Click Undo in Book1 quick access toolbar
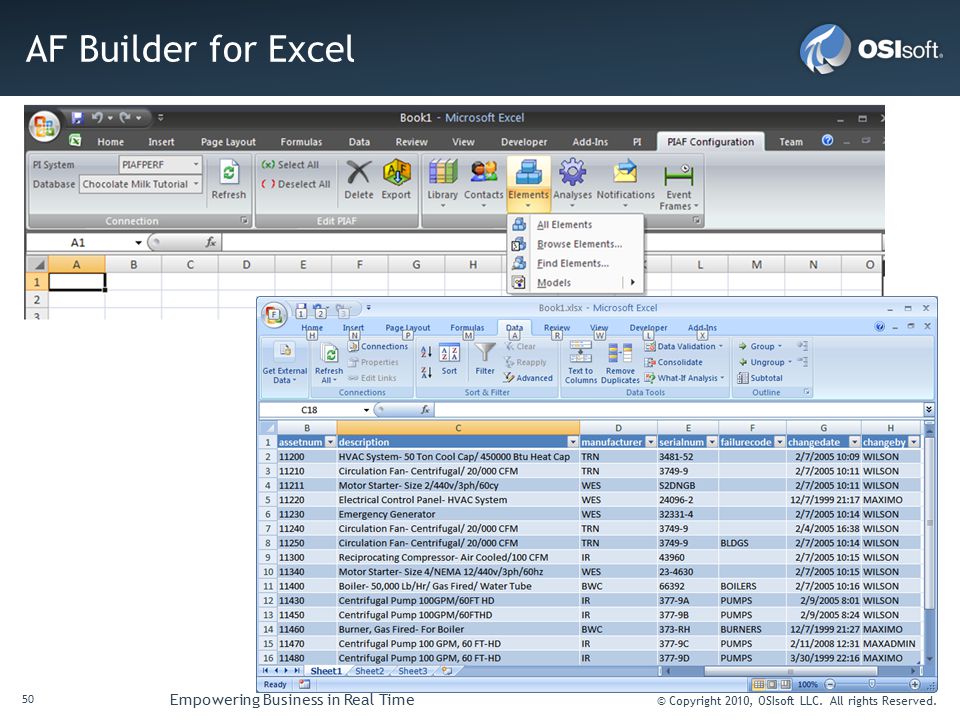 (x=97, y=117)
